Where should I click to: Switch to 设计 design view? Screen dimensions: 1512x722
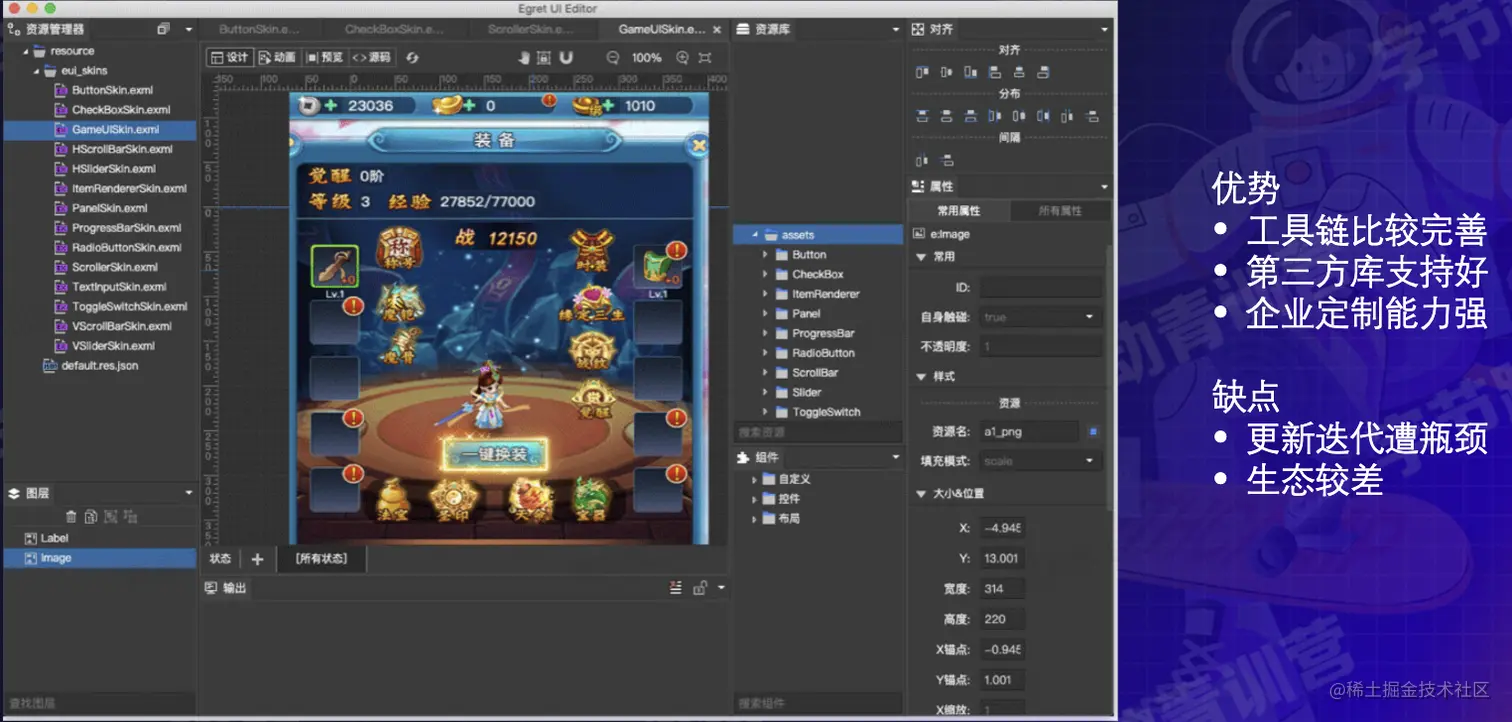[229, 58]
